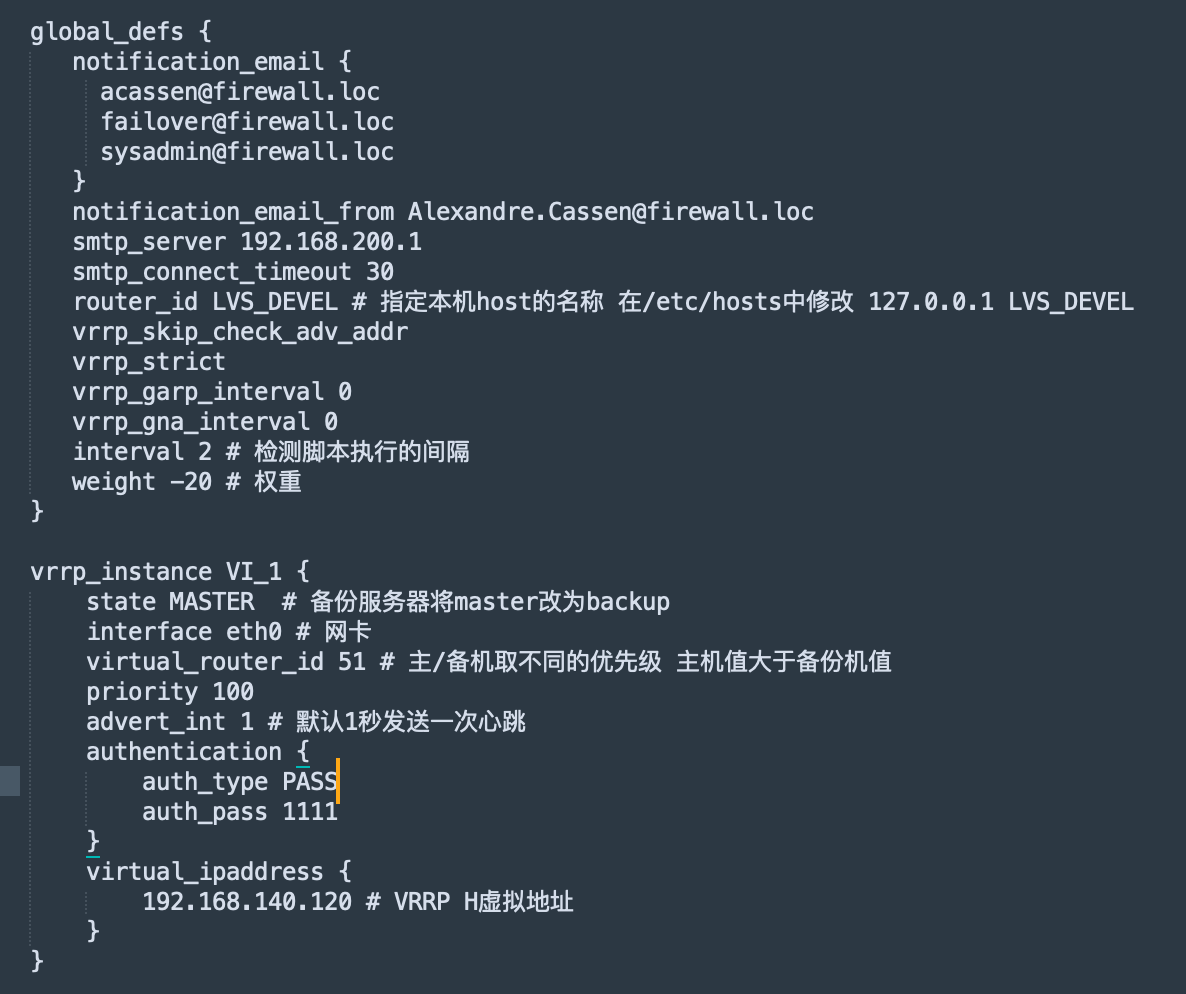The height and width of the screenshot is (994, 1186).
Task: Click the priority value 100
Action: pos(233,691)
